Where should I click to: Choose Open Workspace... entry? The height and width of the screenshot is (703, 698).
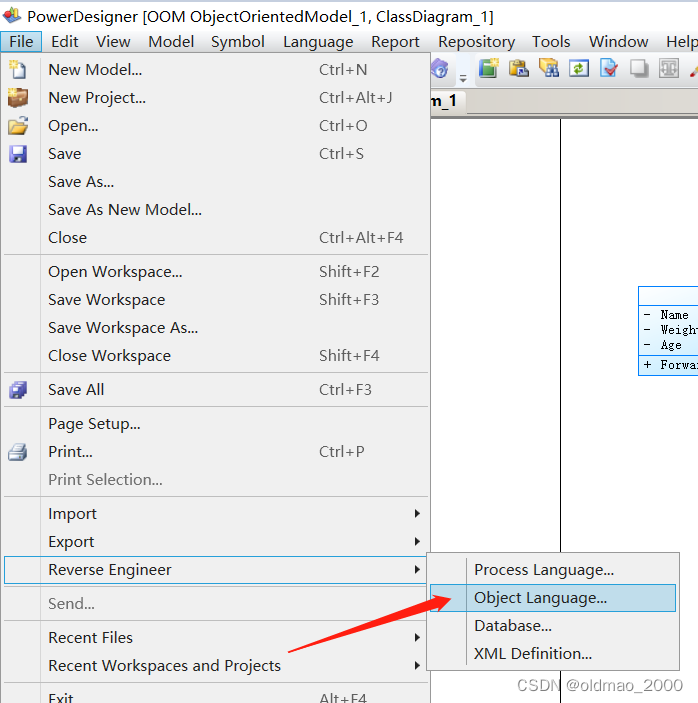click(x=215, y=272)
